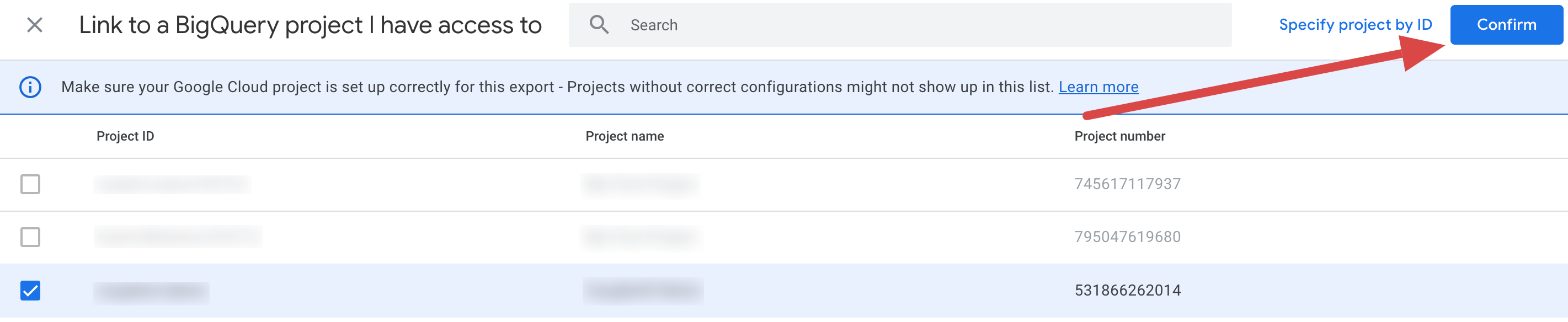Select project number 745617117937
This screenshot has width=1568, height=322.
[1127, 185]
